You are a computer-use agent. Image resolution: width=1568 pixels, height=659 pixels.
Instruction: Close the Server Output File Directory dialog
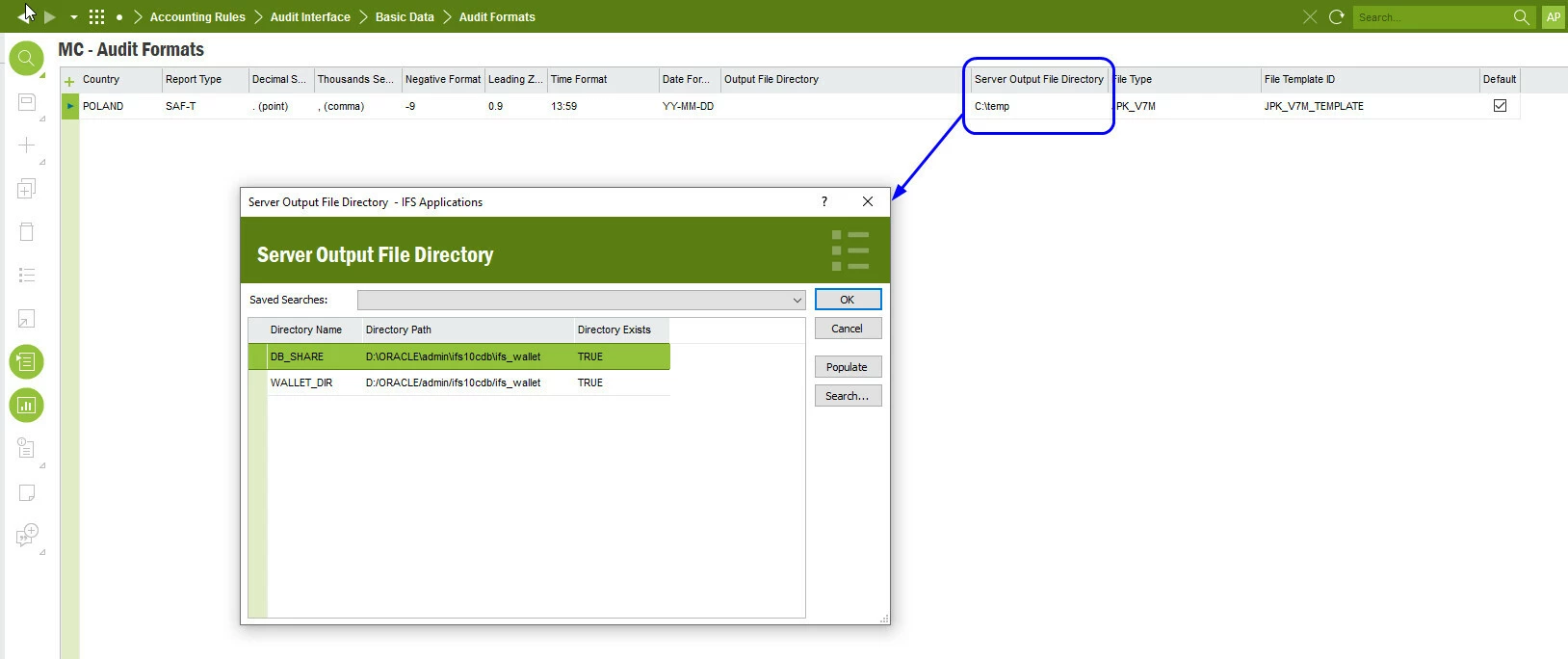(868, 201)
